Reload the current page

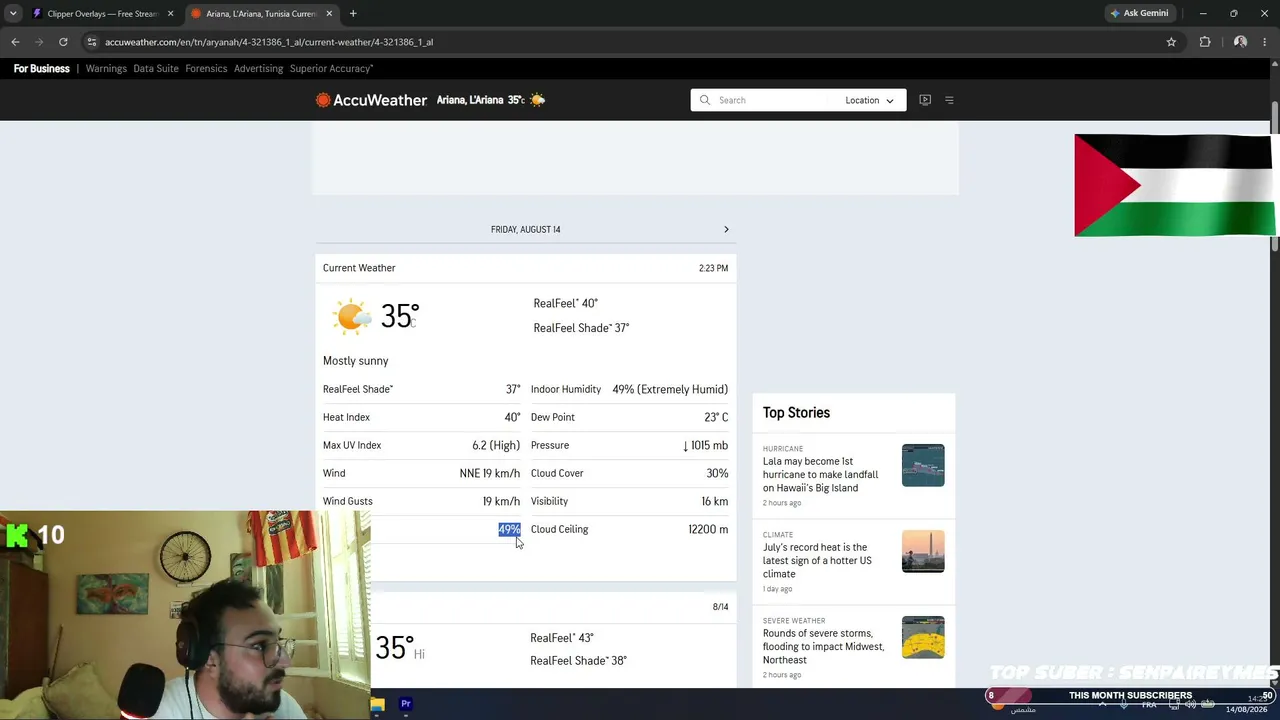(63, 42)
